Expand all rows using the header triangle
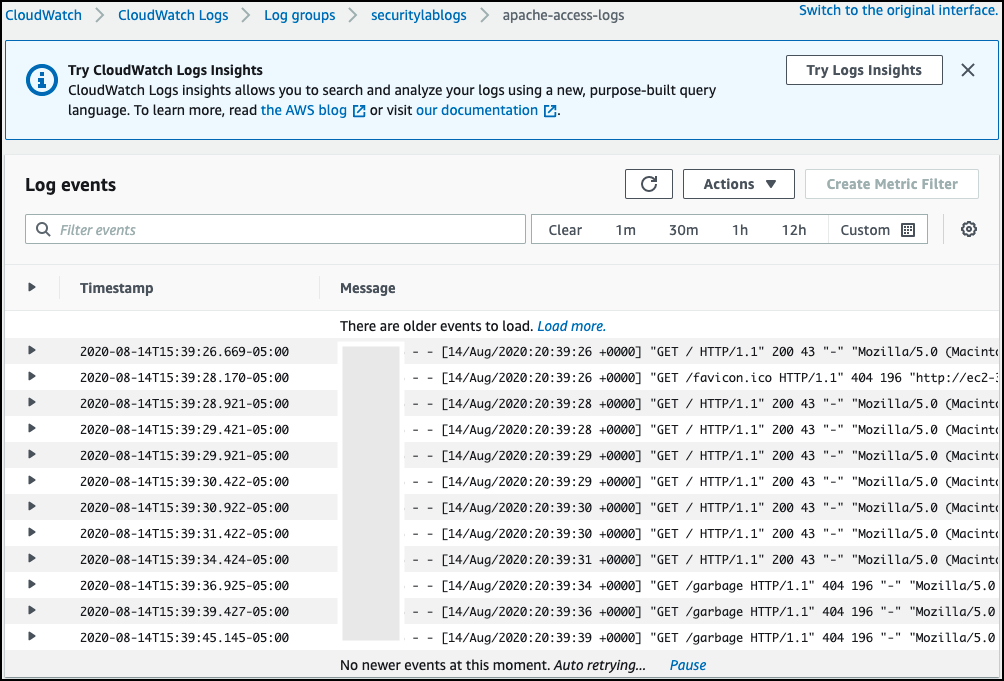Image resolution: width=1004 pixels, height=681 pixels. (x=31, y=287)
